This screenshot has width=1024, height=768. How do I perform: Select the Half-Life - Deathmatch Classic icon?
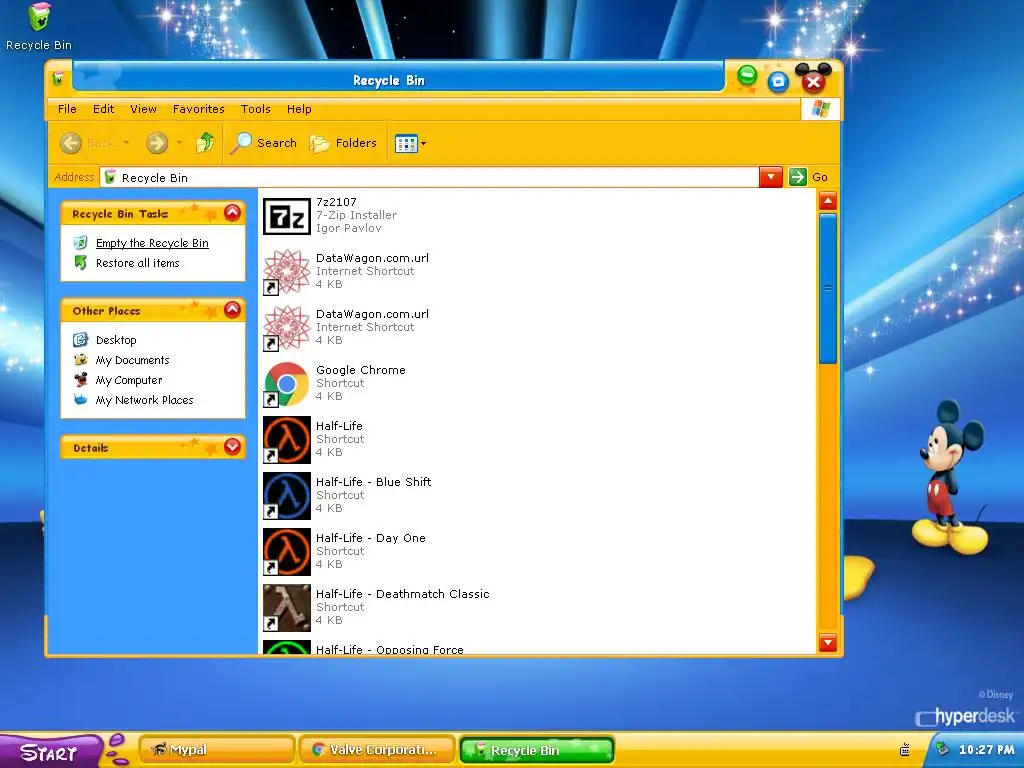(287, 608)
